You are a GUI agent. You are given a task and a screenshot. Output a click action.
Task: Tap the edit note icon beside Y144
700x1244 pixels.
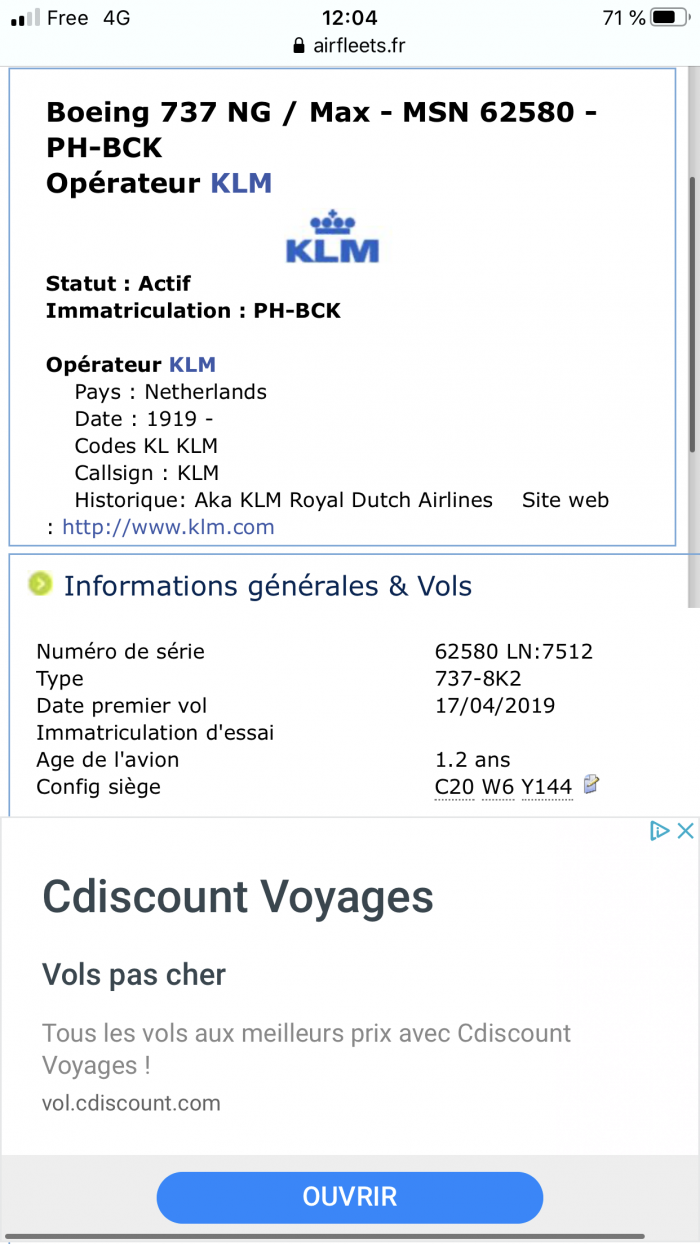(x=592, y=785)
